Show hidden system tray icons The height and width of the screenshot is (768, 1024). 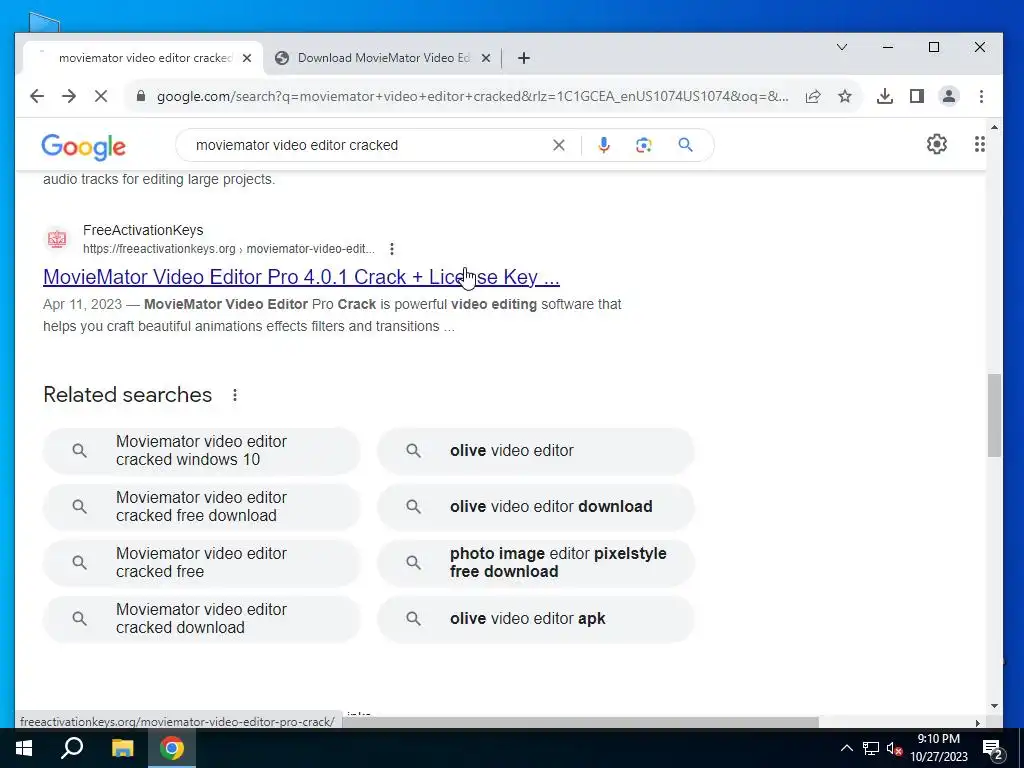pyautogui.click(x=846, y=748)
